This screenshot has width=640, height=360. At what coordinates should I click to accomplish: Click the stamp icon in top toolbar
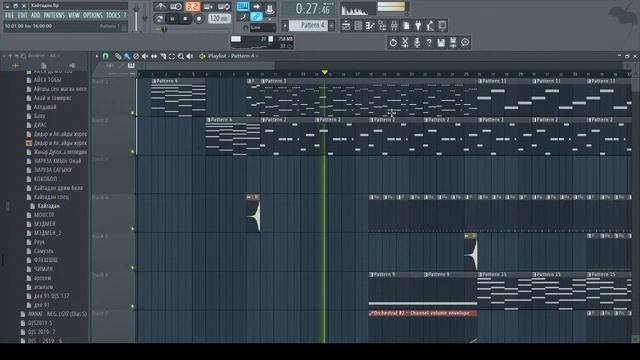coord(269,8)
